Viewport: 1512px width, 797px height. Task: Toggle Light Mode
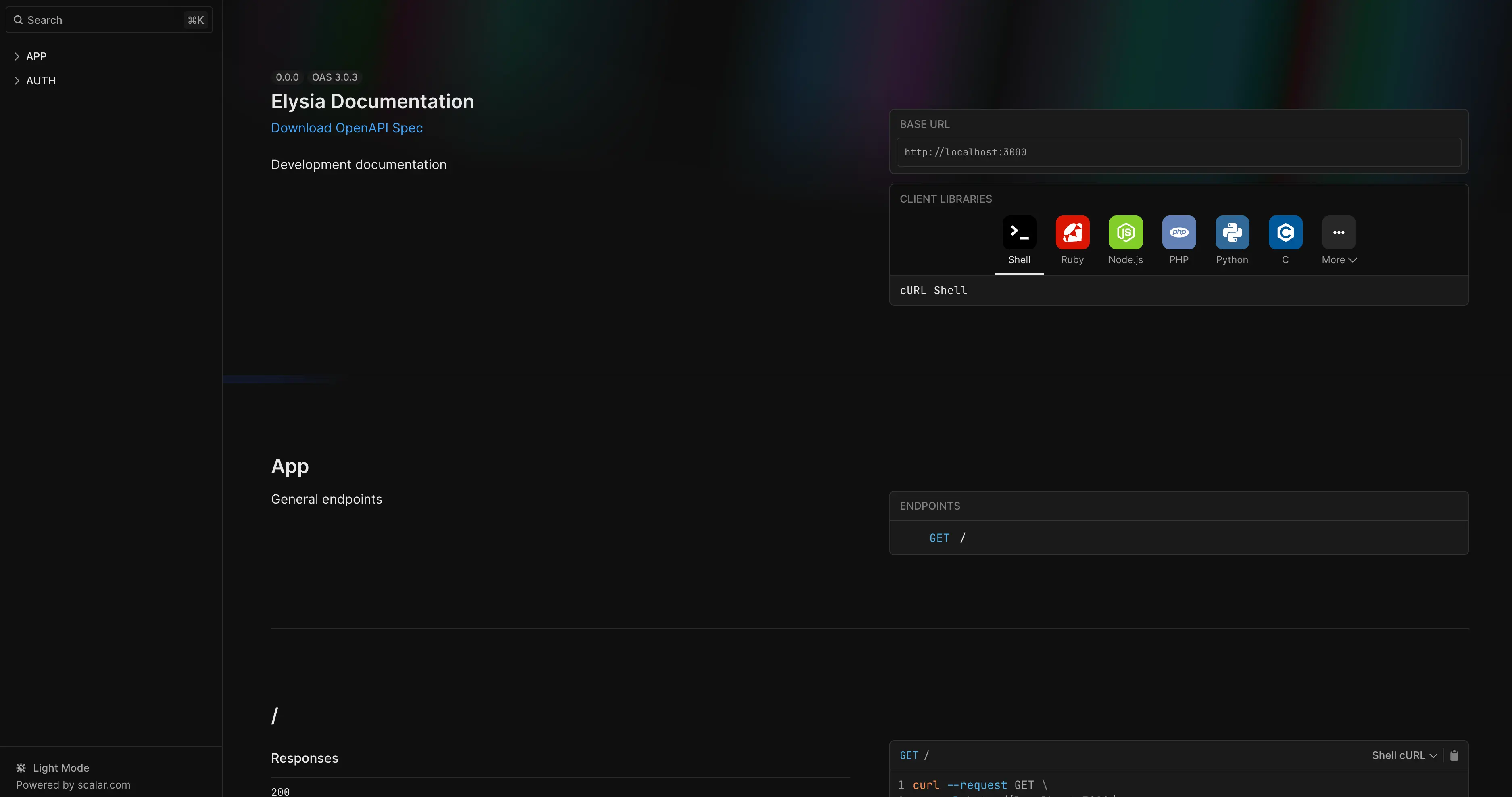[x=53, y=768]
